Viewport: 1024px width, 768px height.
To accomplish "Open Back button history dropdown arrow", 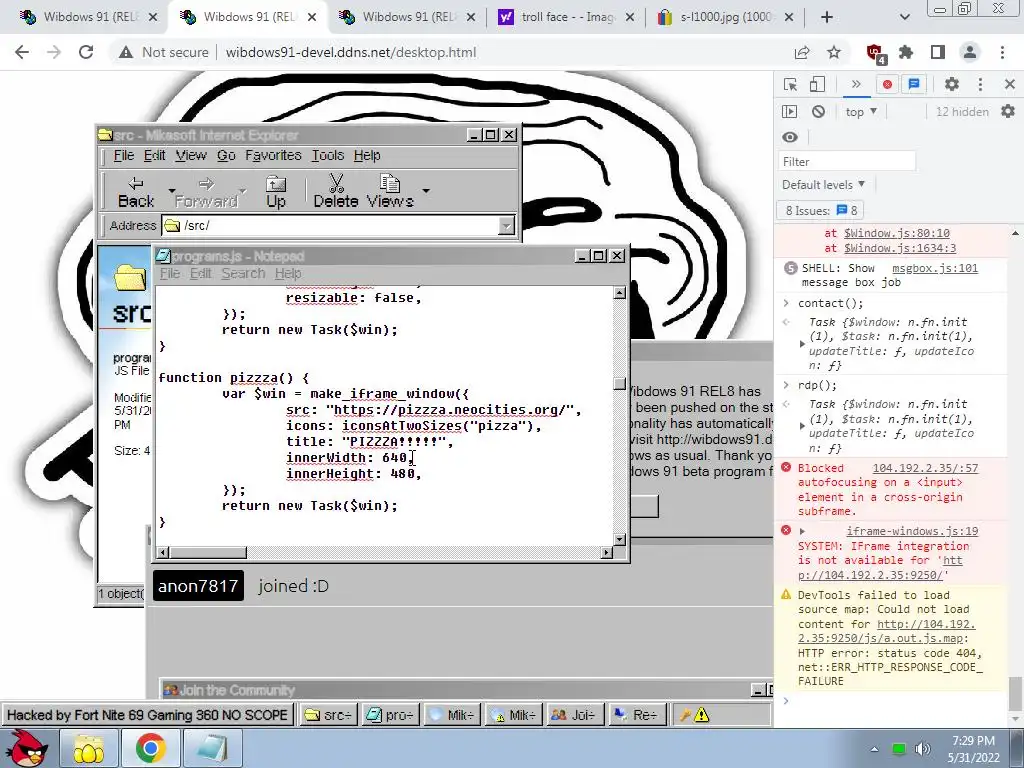I will pyautogui.click(x=172, y=191).
